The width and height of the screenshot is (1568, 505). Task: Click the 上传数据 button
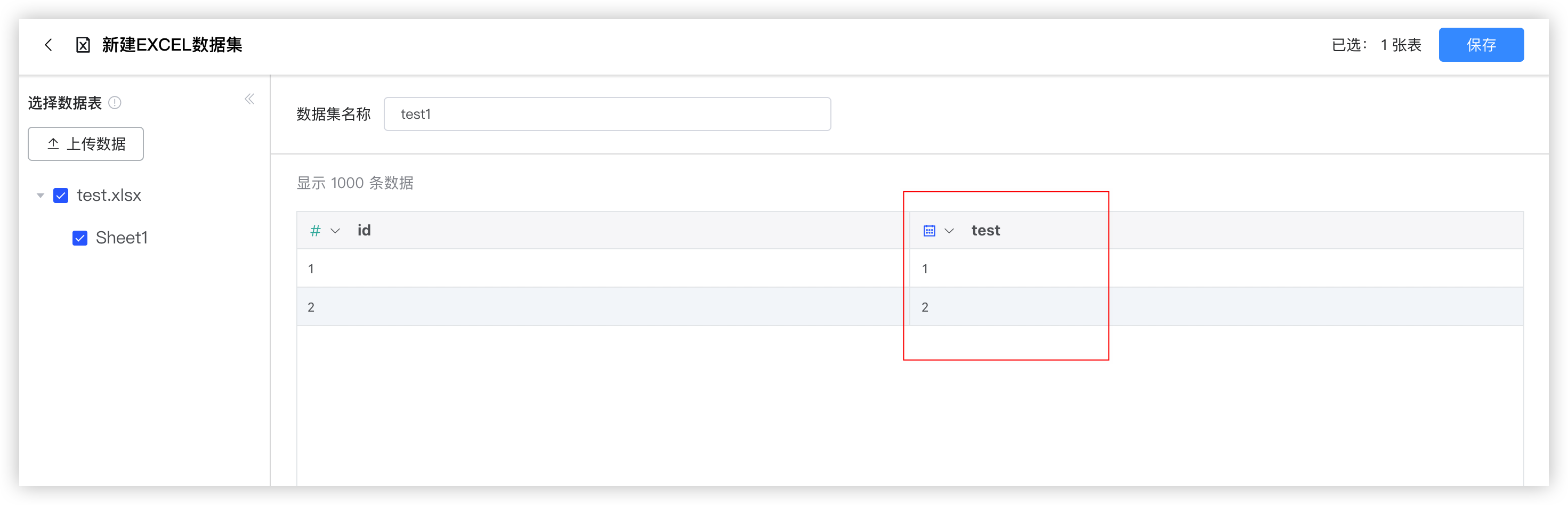(85, 144)
